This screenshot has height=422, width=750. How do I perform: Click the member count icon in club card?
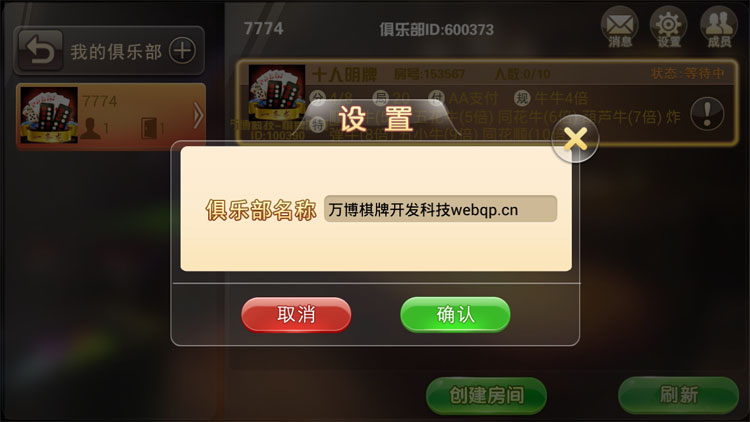[90, 128]
